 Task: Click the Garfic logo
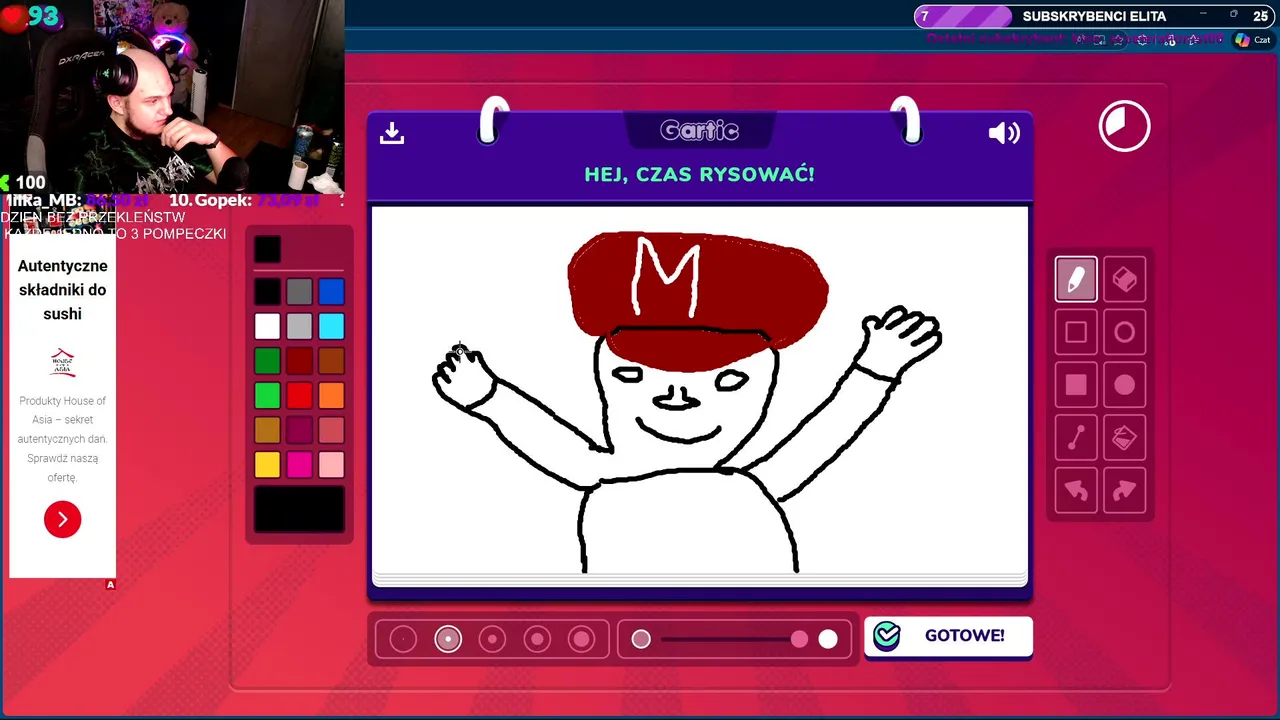pos(700,131)
